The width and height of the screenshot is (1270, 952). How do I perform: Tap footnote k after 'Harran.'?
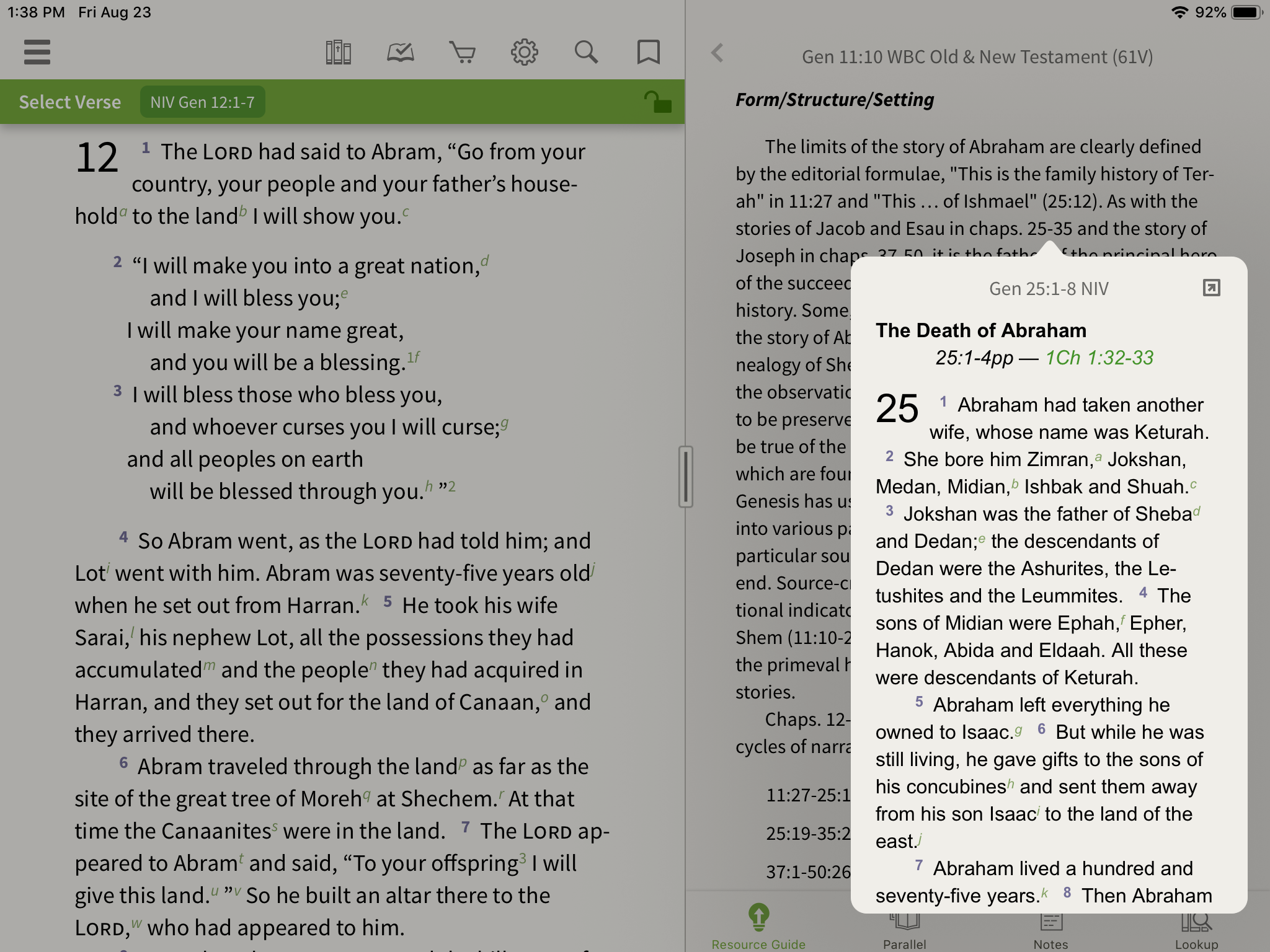[365, 600]
